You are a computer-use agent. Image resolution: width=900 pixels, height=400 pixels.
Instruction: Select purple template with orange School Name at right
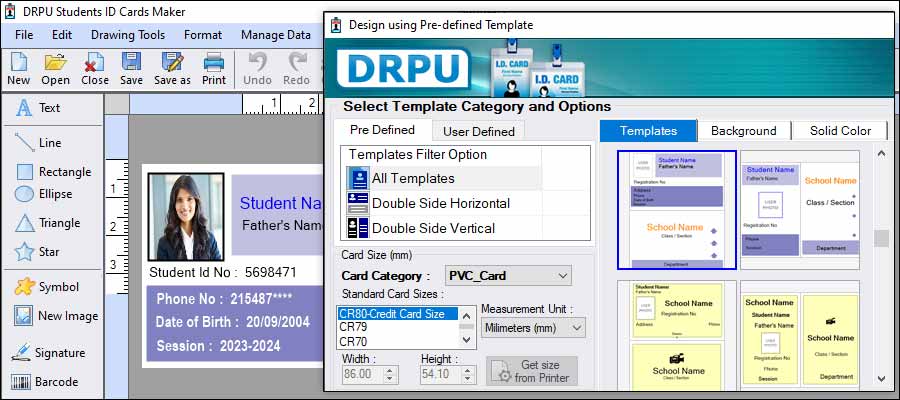[800, 210]
